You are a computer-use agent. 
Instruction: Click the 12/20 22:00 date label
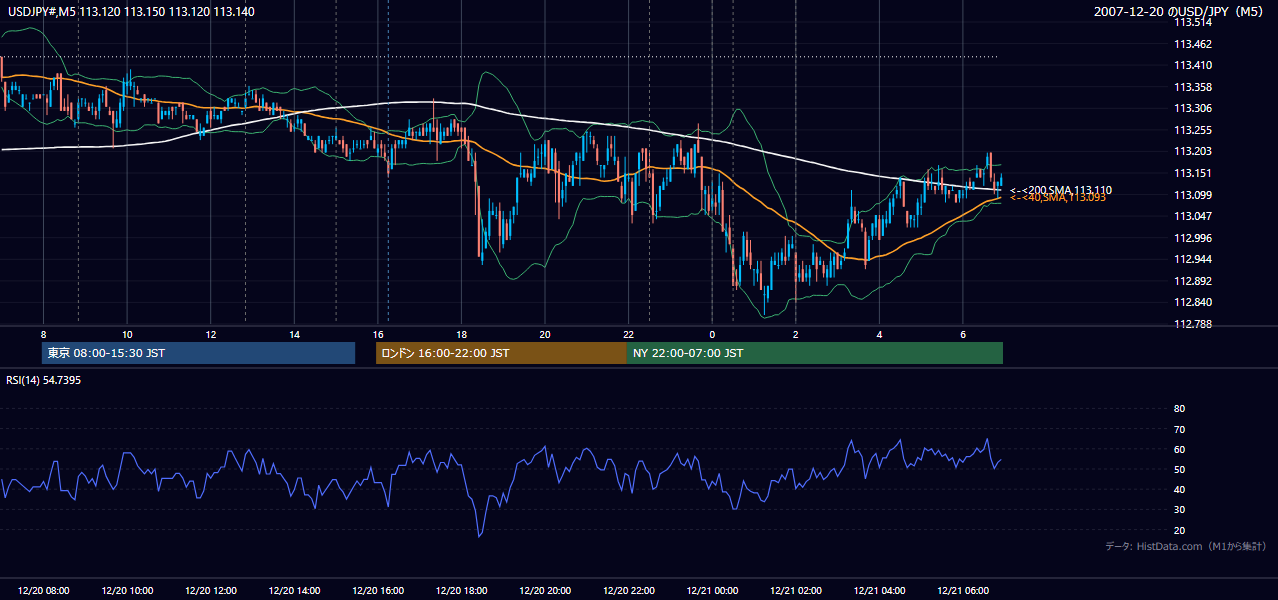(628, 591)
